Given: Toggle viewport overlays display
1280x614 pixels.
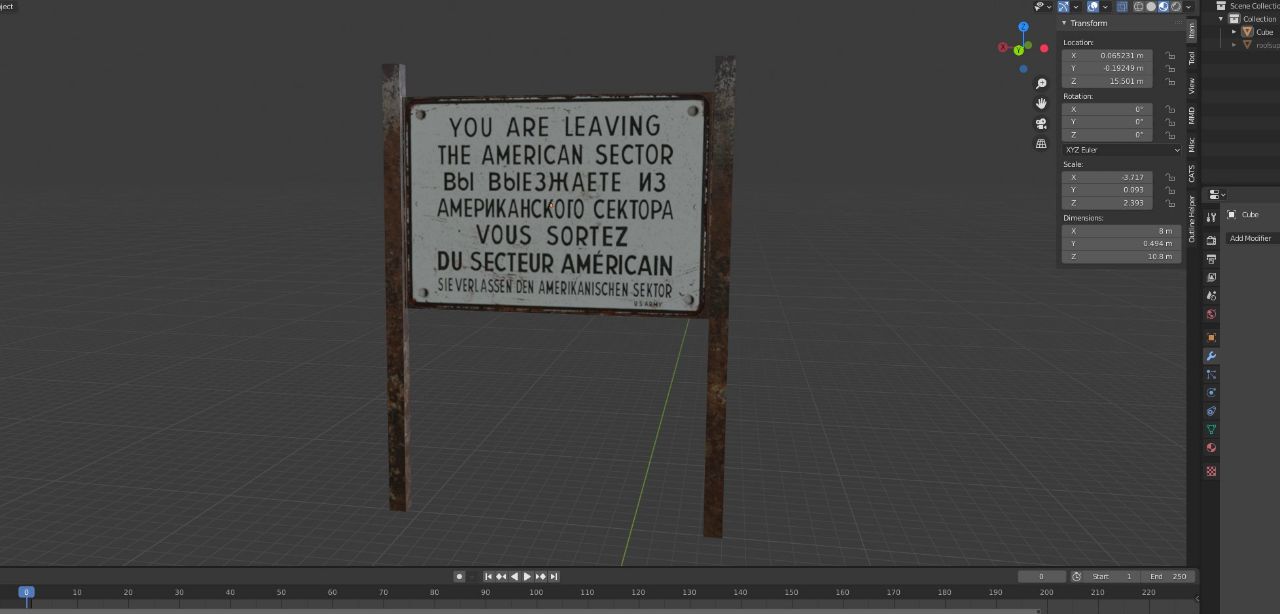Looking at the screenshot, I should click(x=1093, y=6).
